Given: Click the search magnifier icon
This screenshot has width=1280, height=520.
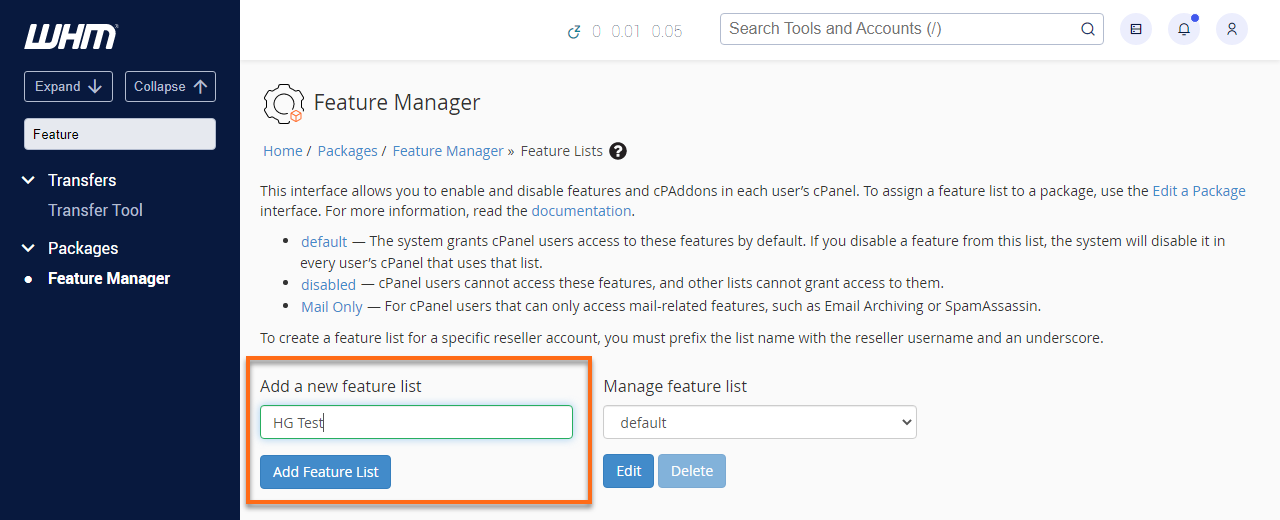Looking at the screenshot, I should [x=1088, y=29].
